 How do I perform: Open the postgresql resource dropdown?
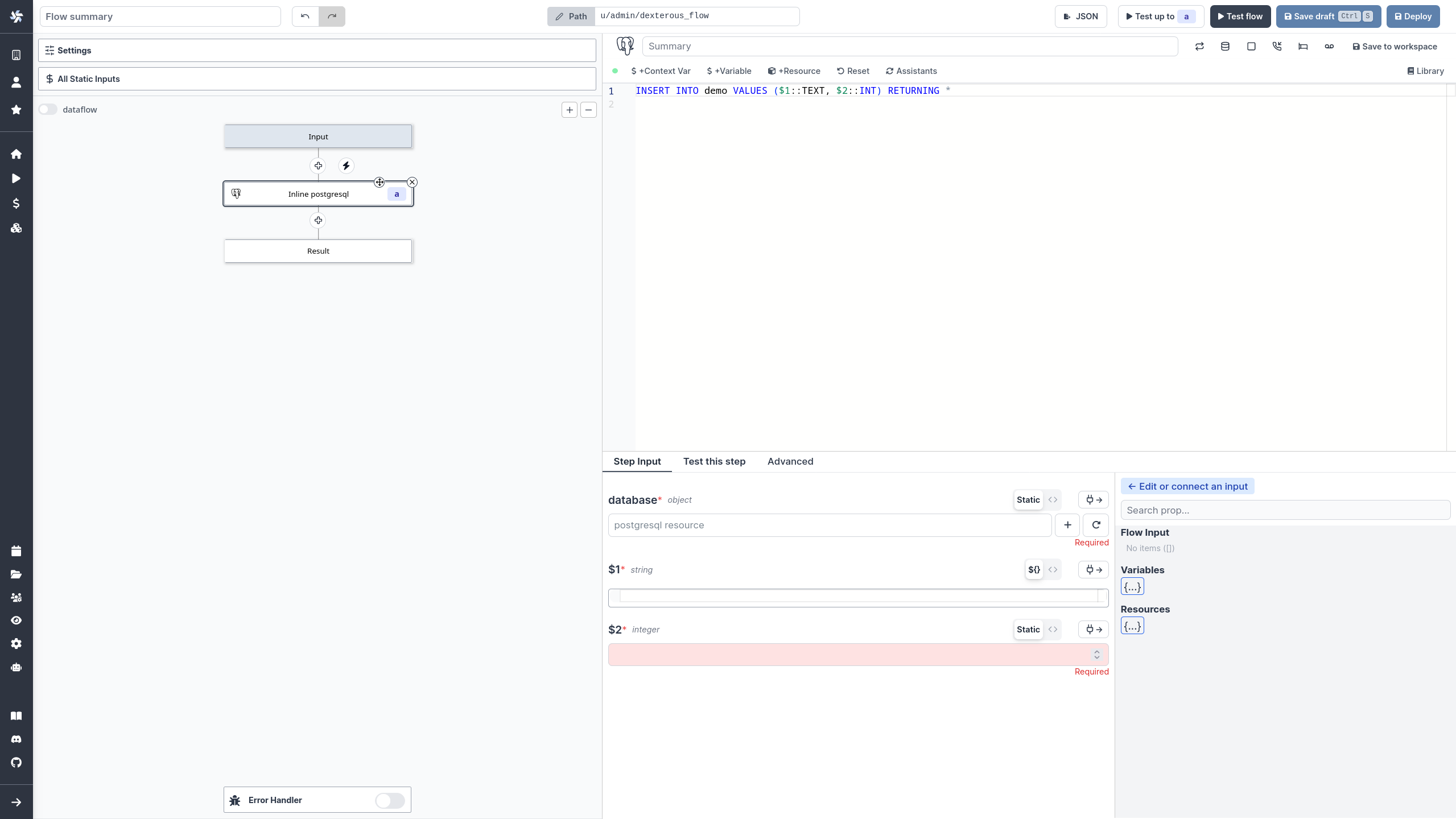[x=830, y=526]
